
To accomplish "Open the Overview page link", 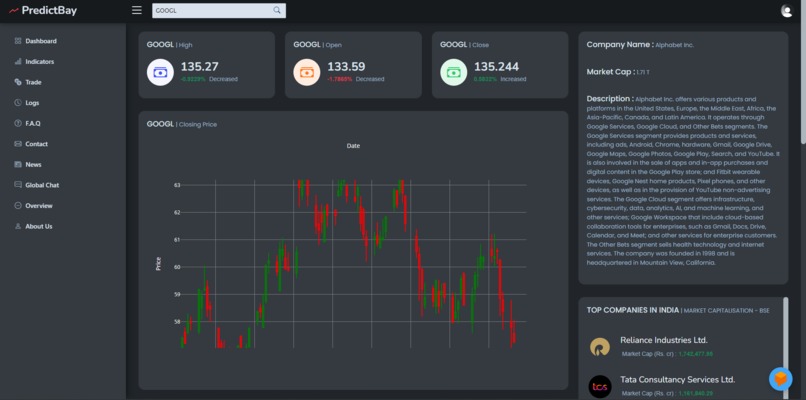I will 39,206.
